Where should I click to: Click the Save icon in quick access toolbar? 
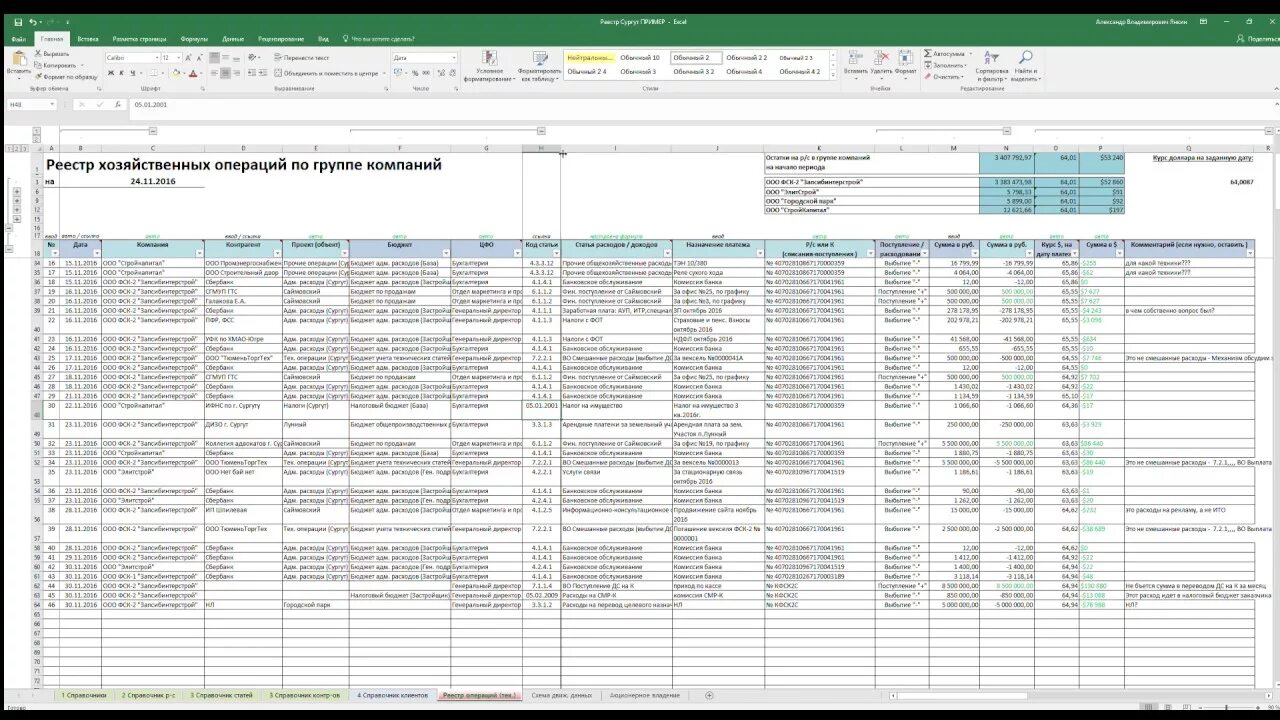(19, 21)
